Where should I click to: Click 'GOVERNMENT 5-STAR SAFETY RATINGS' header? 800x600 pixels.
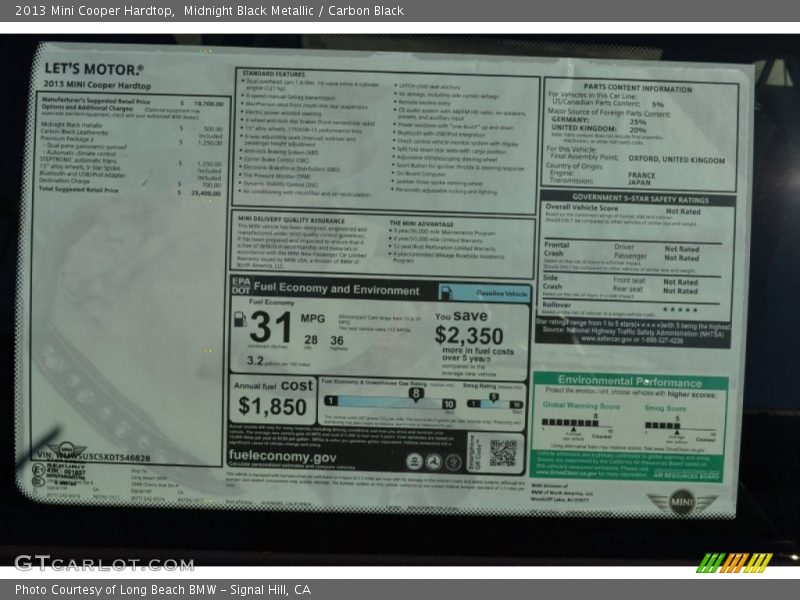coord(640,198)
